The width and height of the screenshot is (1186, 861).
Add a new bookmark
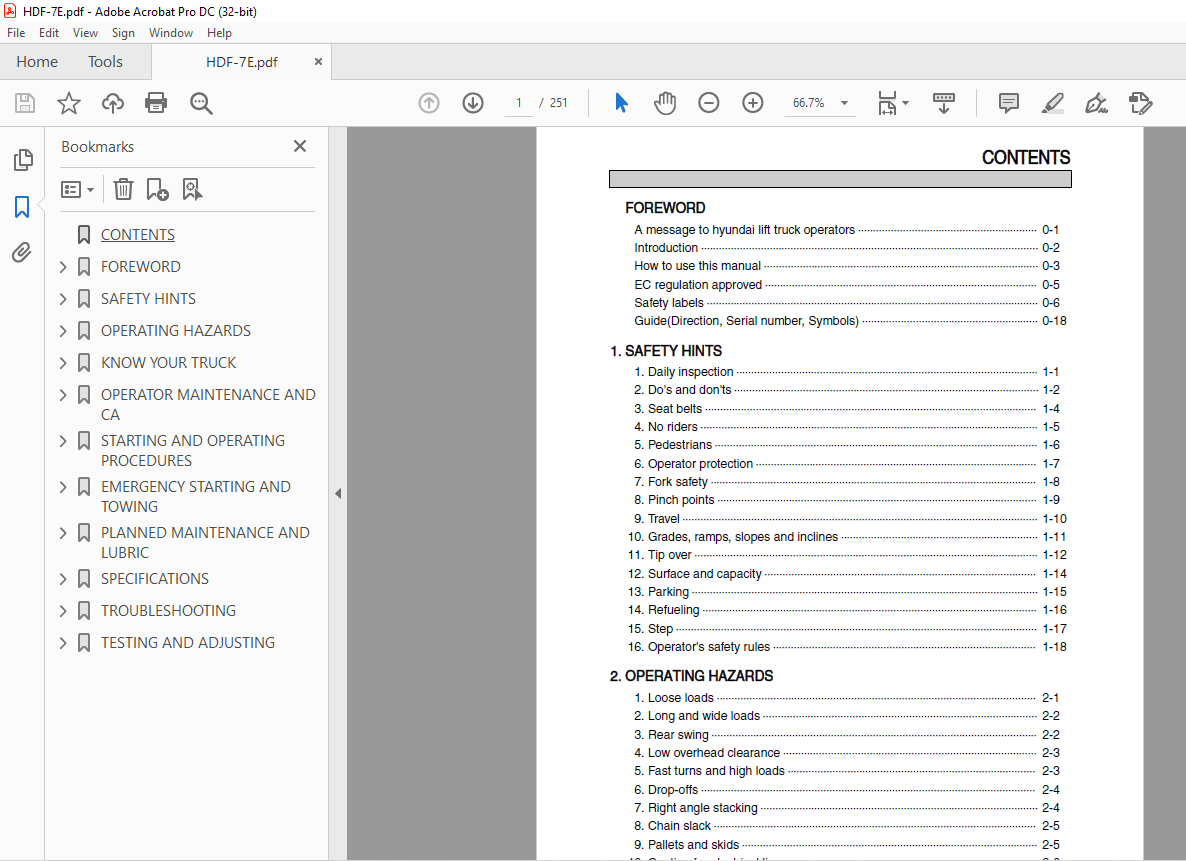(157, 189)
